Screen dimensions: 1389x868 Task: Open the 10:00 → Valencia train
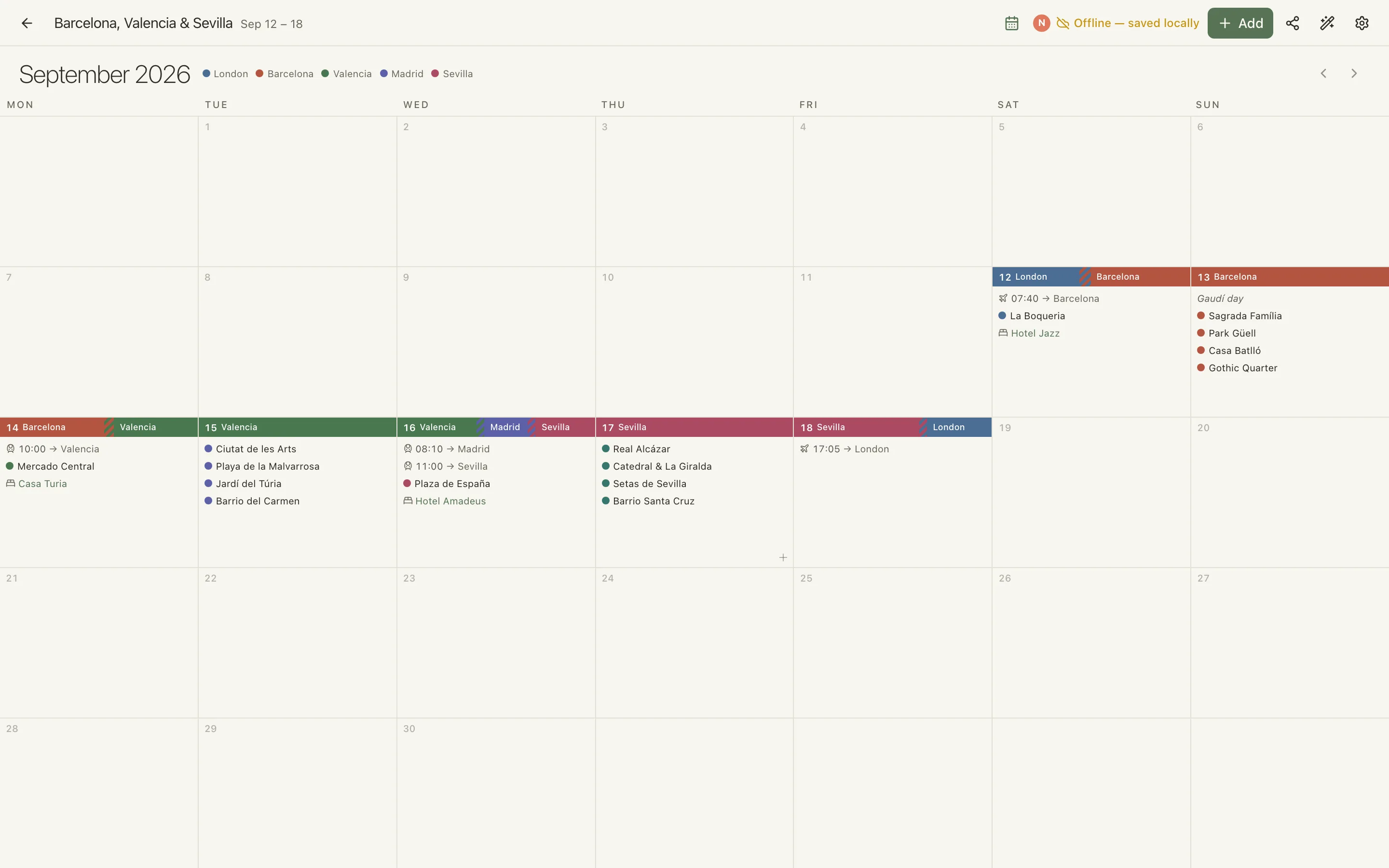pos(53,449)
